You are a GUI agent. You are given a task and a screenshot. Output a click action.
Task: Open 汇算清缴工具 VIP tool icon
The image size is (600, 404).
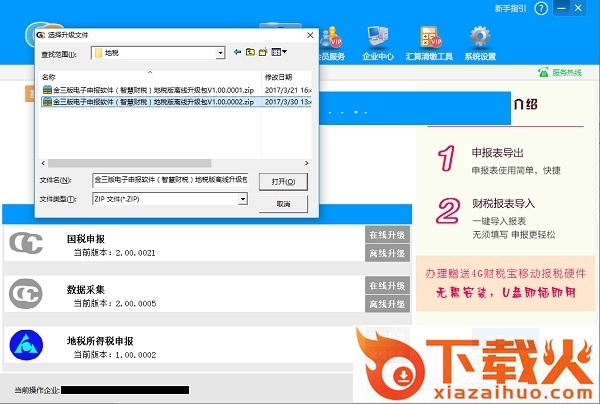tap(429, 44)
